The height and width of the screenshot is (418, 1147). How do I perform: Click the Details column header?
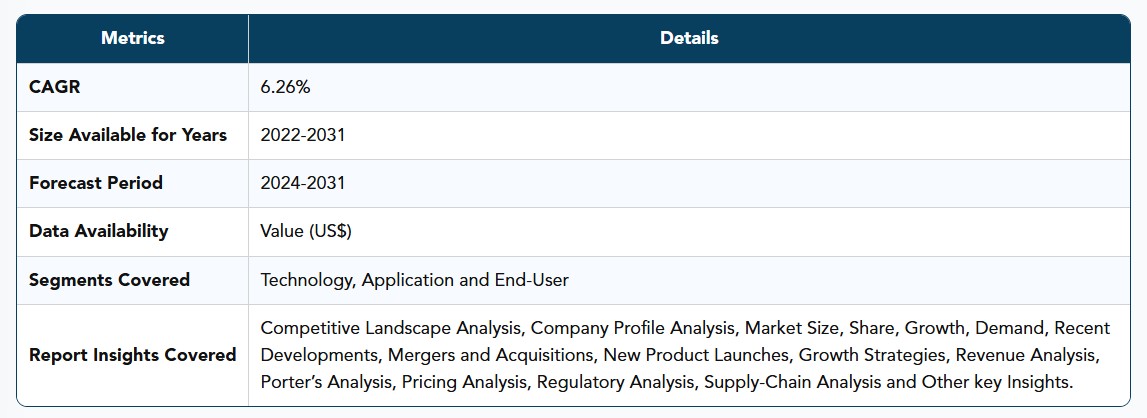point(689,38)
